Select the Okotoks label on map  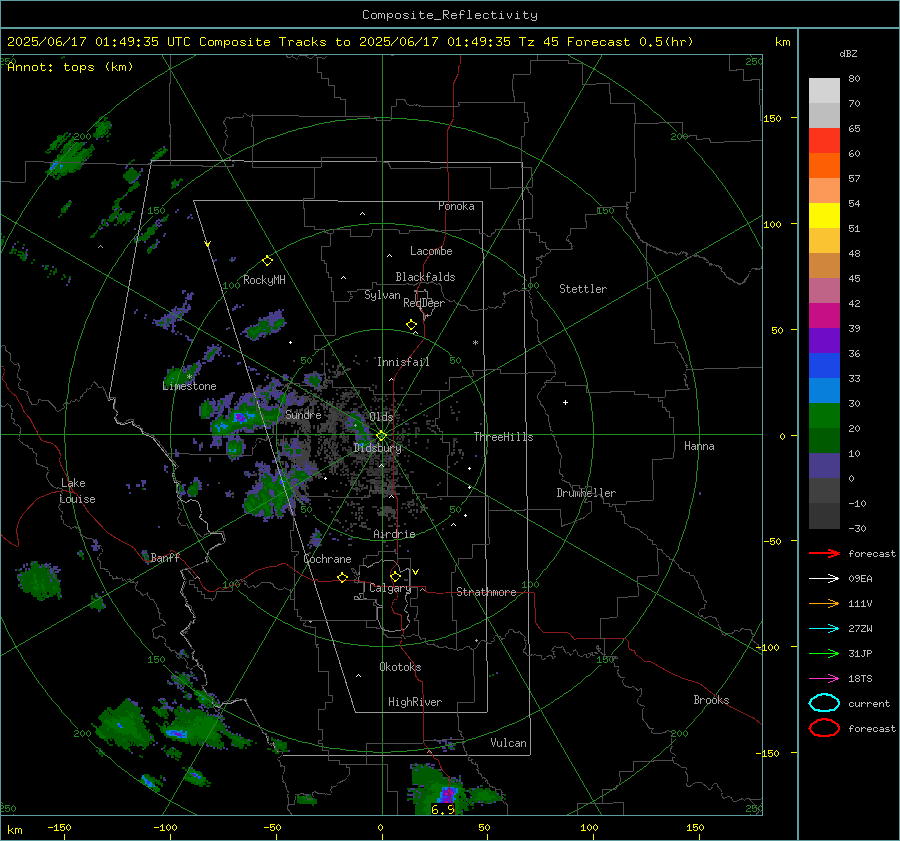400,667
